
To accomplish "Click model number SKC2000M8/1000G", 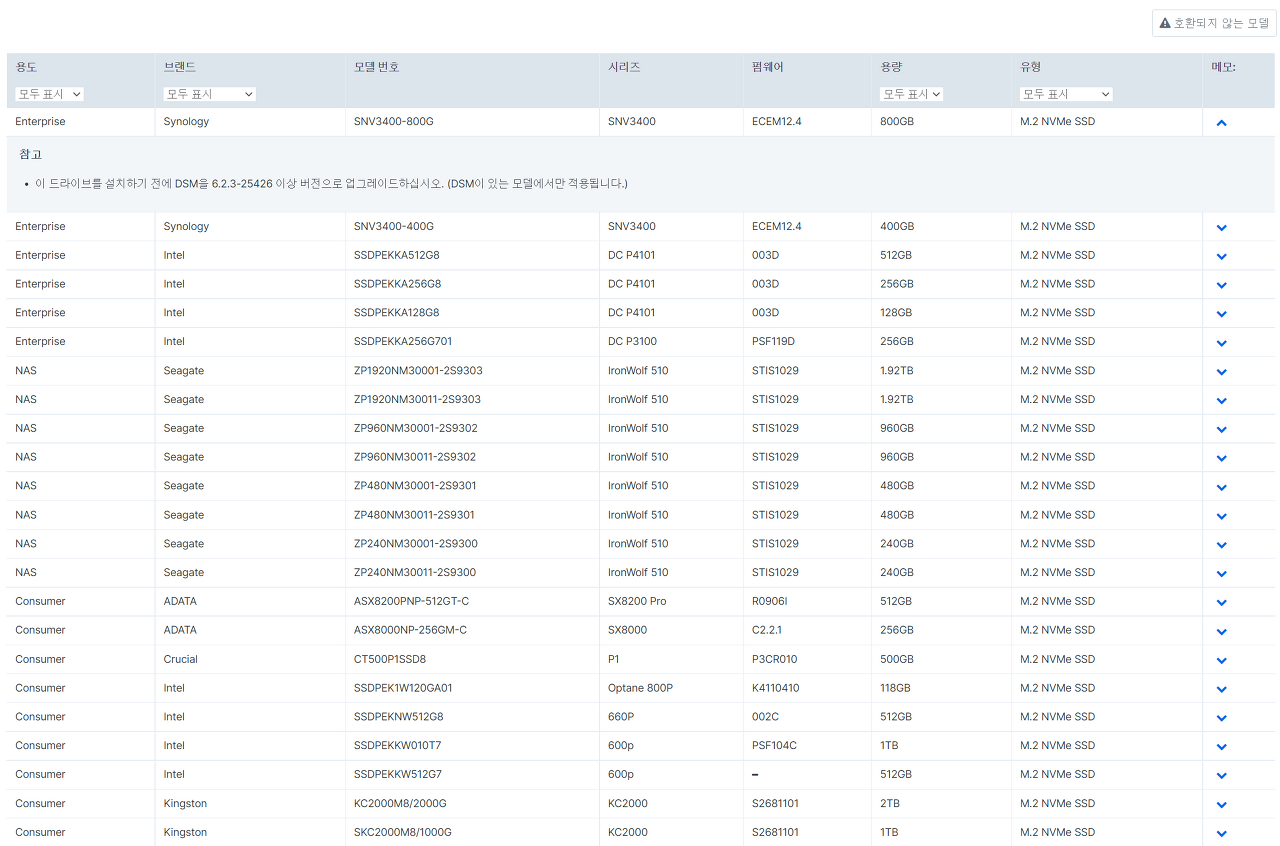I will 403,833.
